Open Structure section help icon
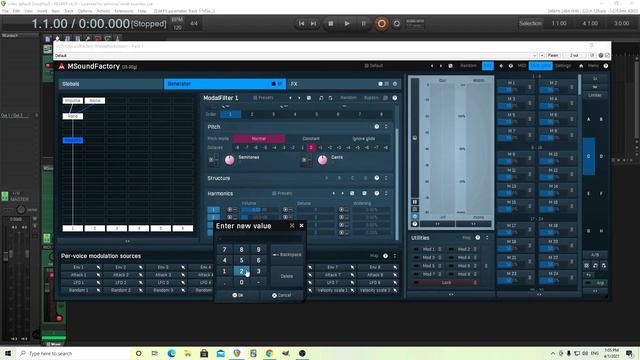 (x=377, y=178)
